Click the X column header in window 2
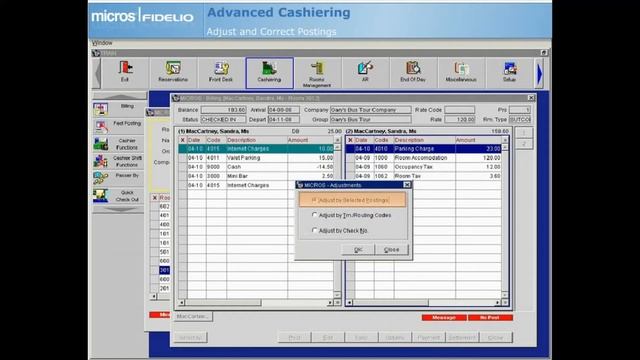 coord(350,140)
